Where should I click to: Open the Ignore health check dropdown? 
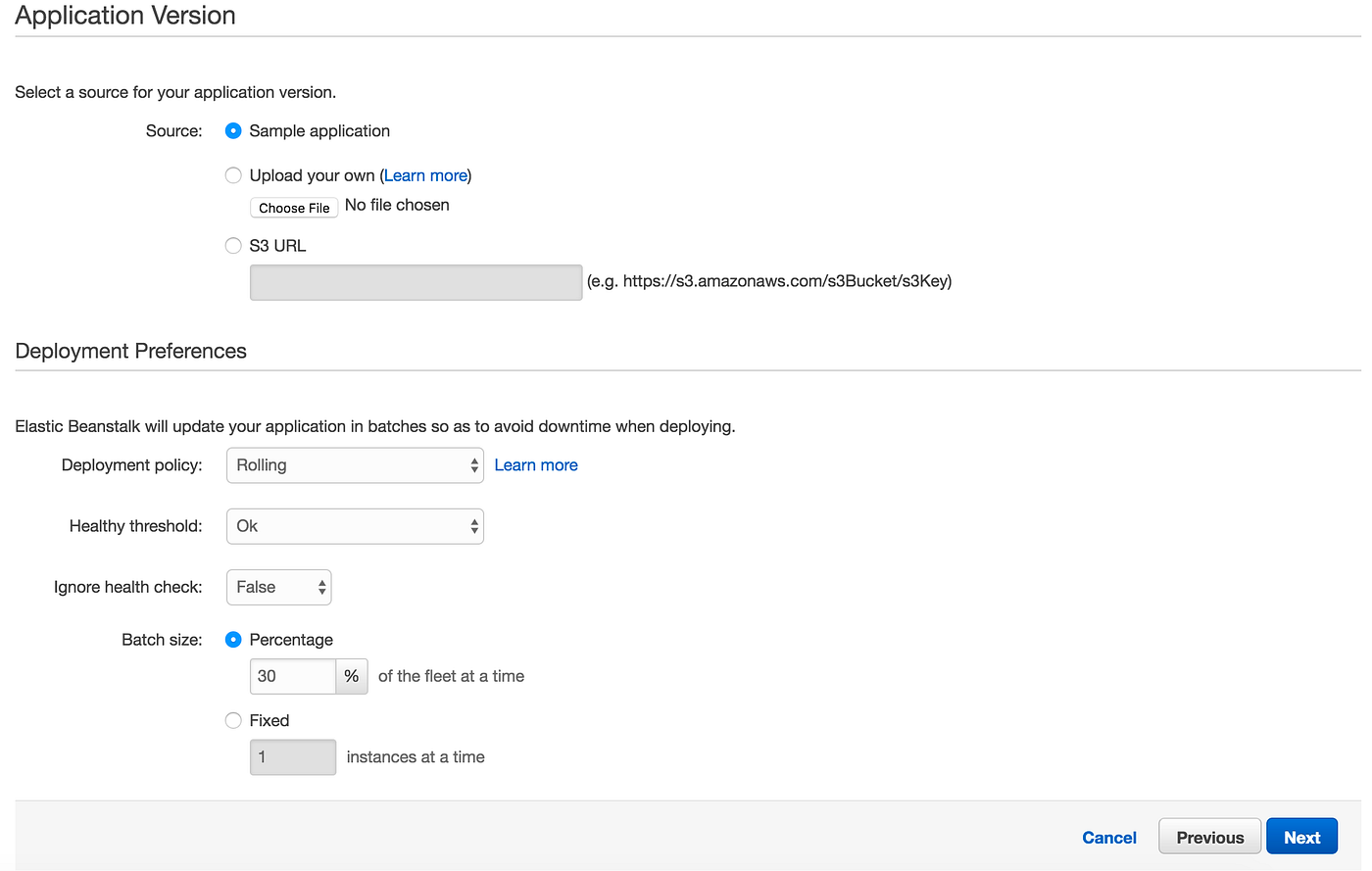[278, 587]
